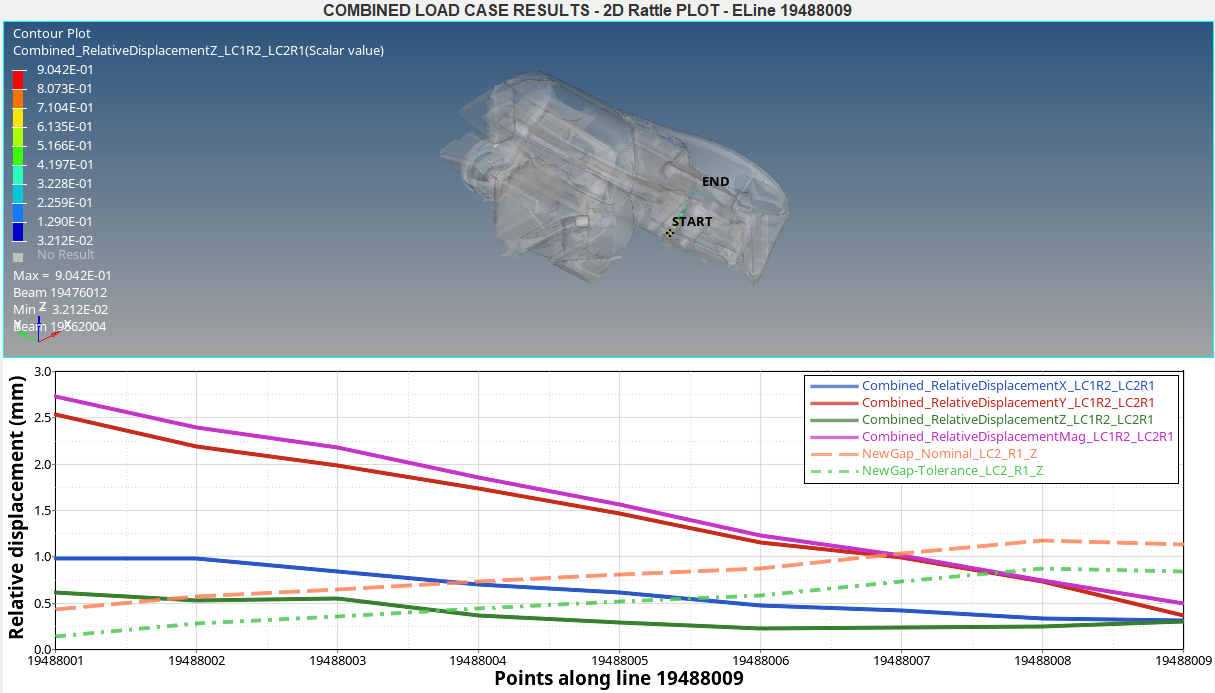Screen dimensions: 1215x693
Task: Click x-axis tick label 19488002
Action: click(195, 660)
